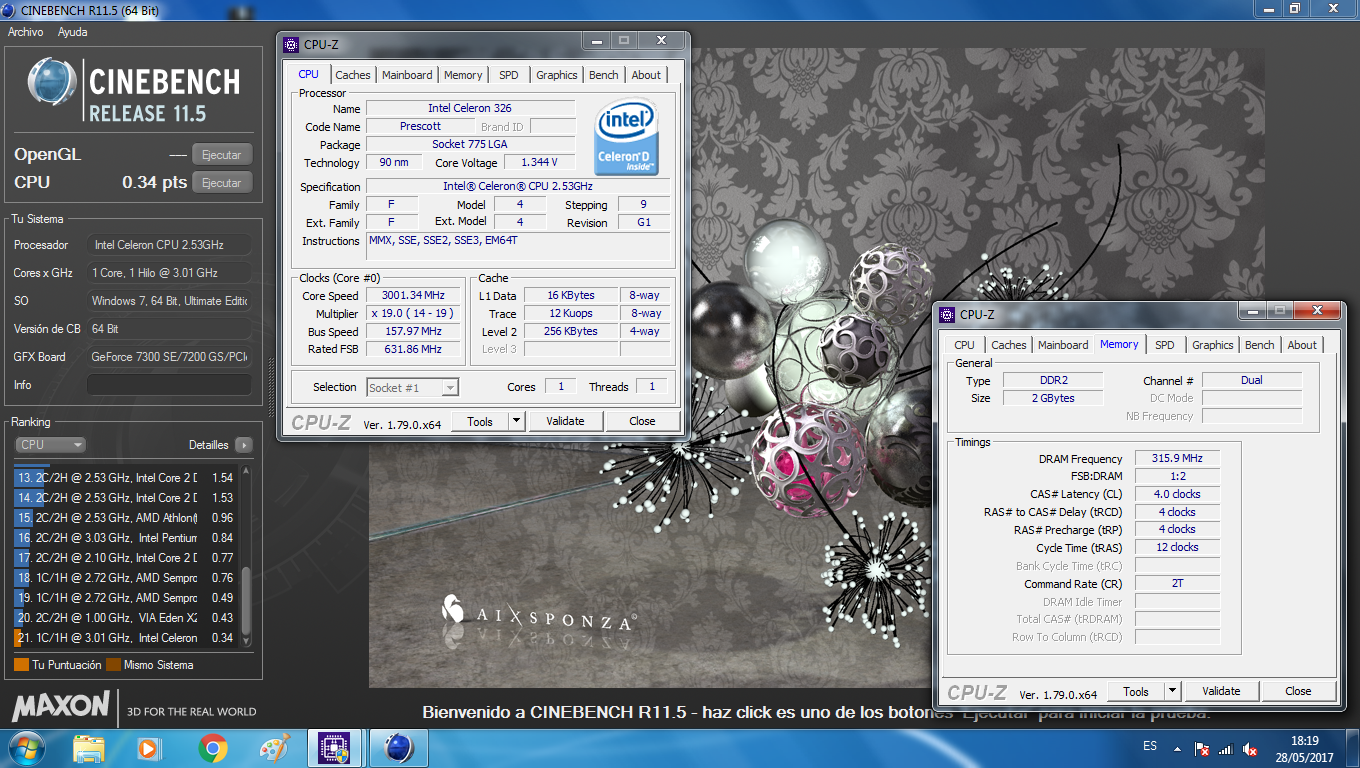This screenshot has height=768, width=1360.
Task: Run the OpenGL test with Ejecutar
Action: pos(222,155)
